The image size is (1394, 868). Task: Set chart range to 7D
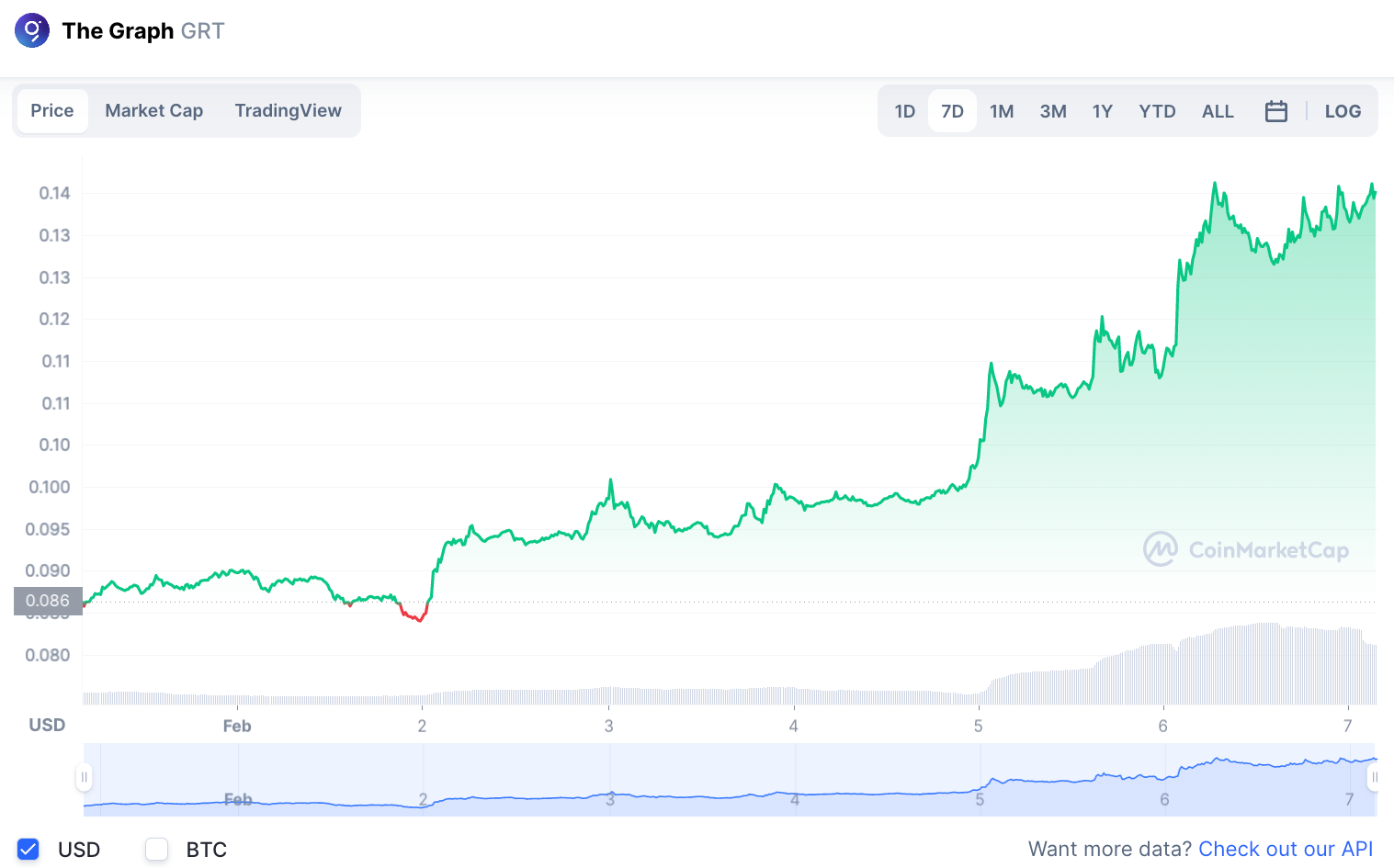[x=952, y=111]
